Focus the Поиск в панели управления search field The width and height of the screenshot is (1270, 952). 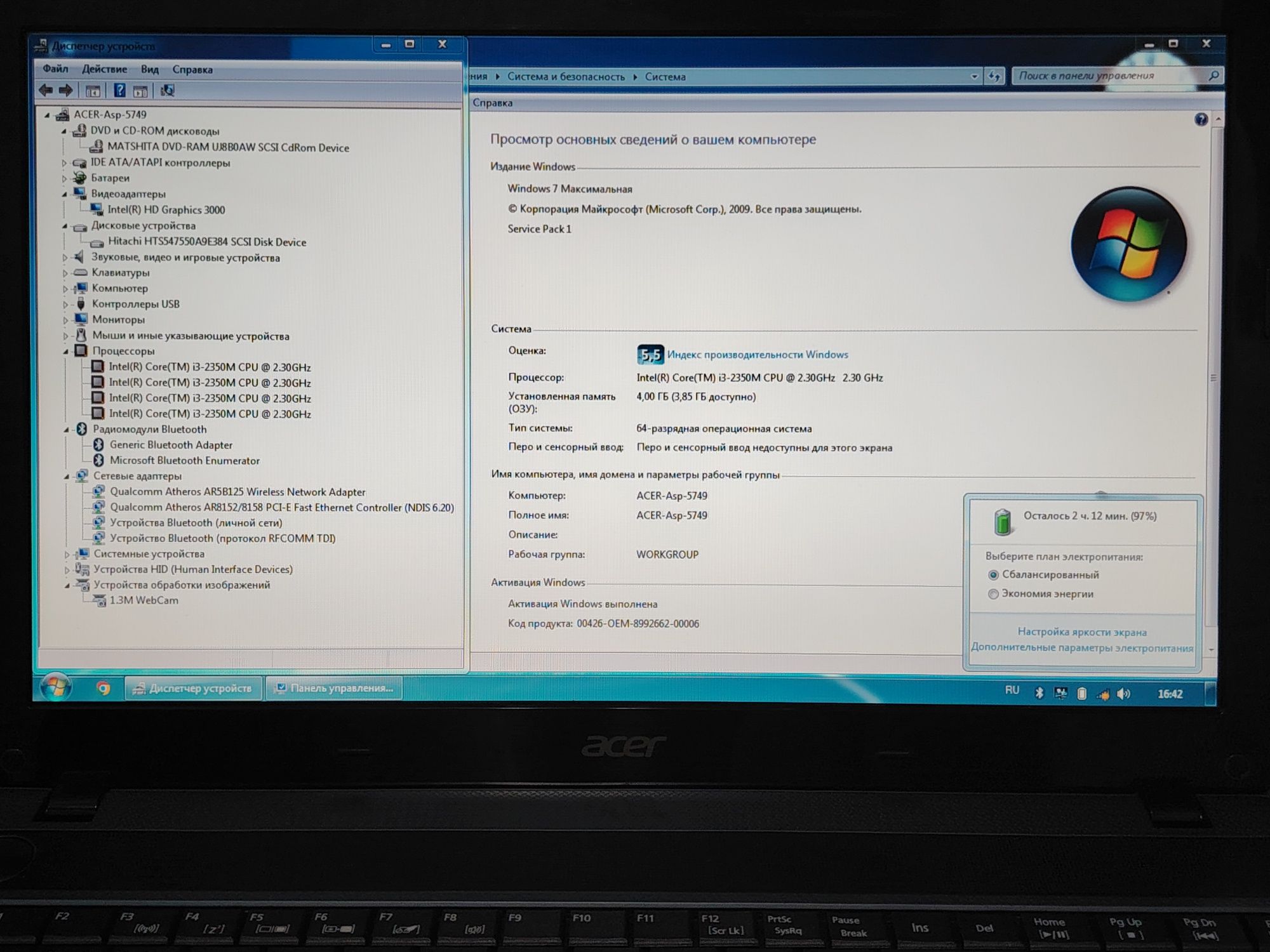click(1116, 76)
